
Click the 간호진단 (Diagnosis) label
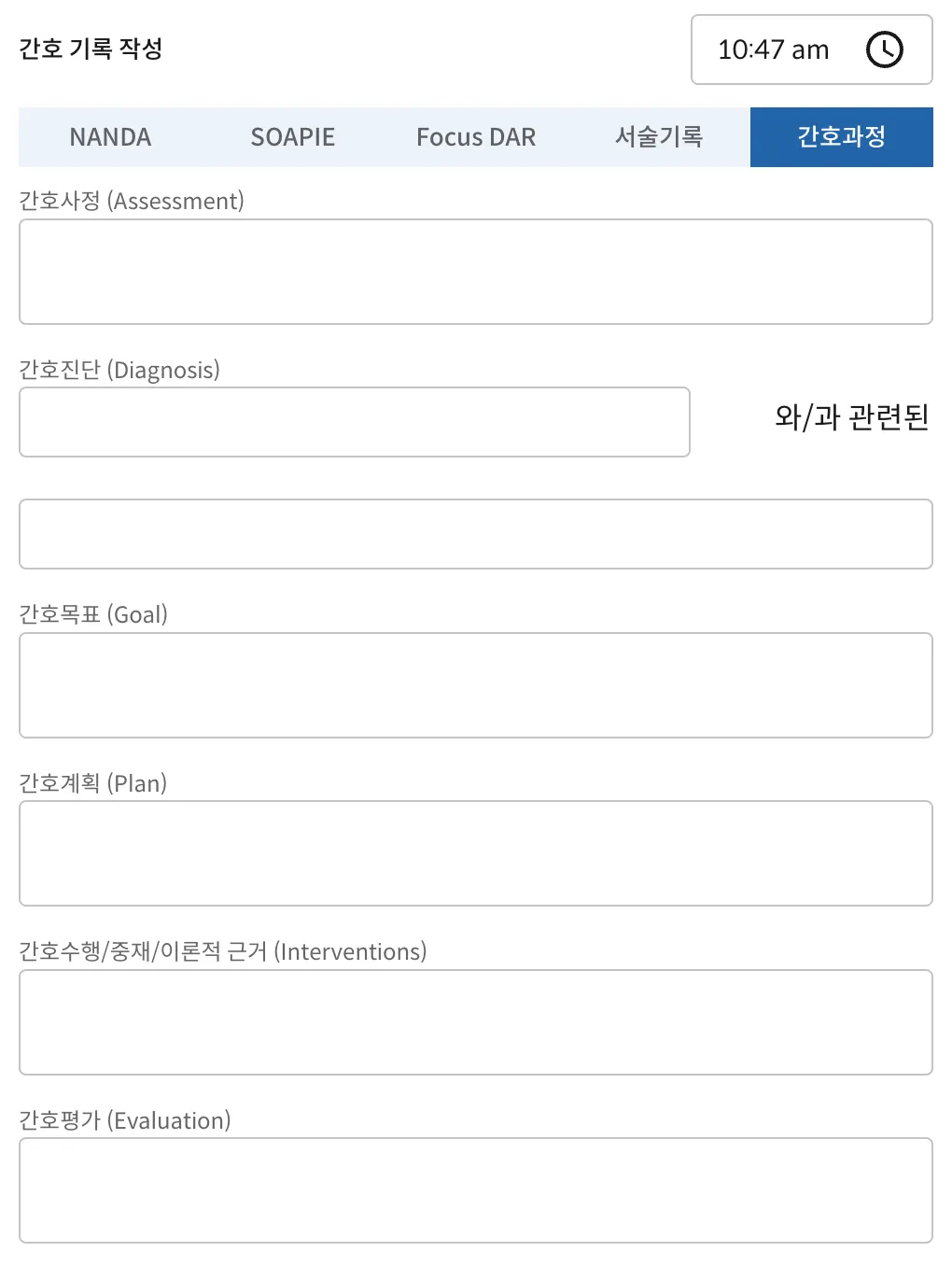click(x=119, y=370)
